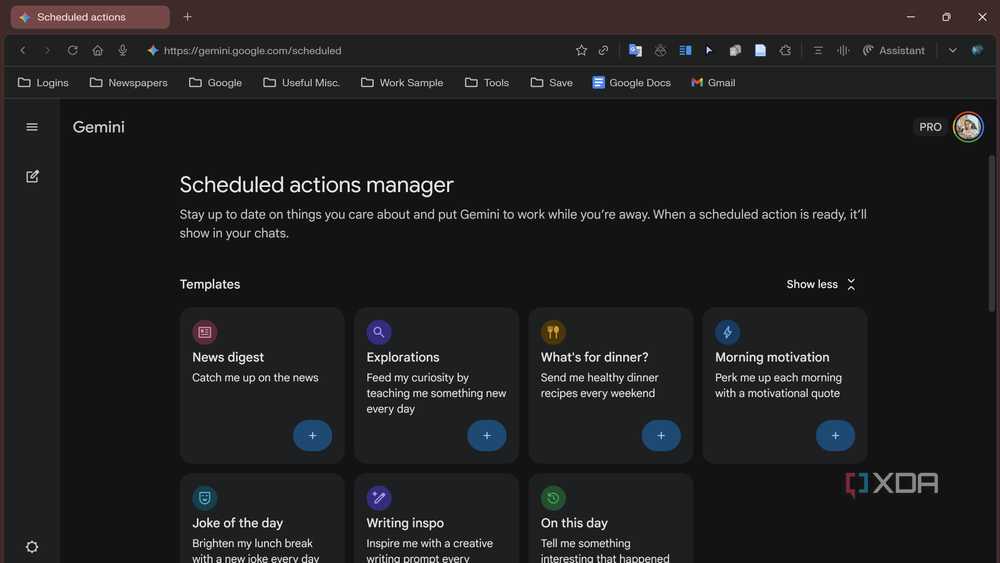Screen dimensions: 1000x563
Task: Open the document extension icon
Action: (x=760, y=50)
